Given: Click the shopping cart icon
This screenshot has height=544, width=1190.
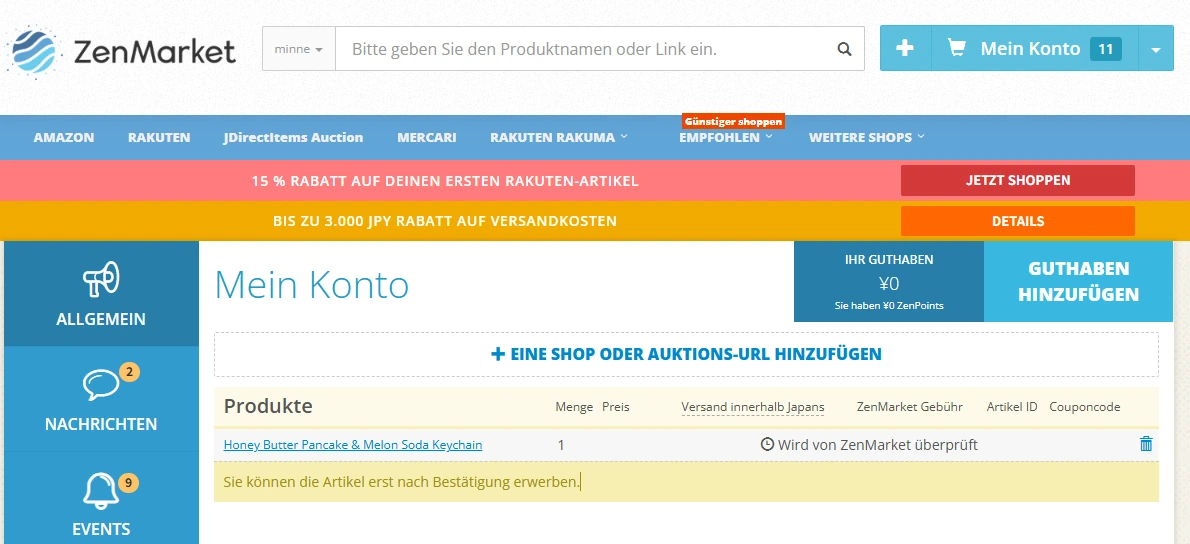Looking at the screenshot, I should click(956, 49).
